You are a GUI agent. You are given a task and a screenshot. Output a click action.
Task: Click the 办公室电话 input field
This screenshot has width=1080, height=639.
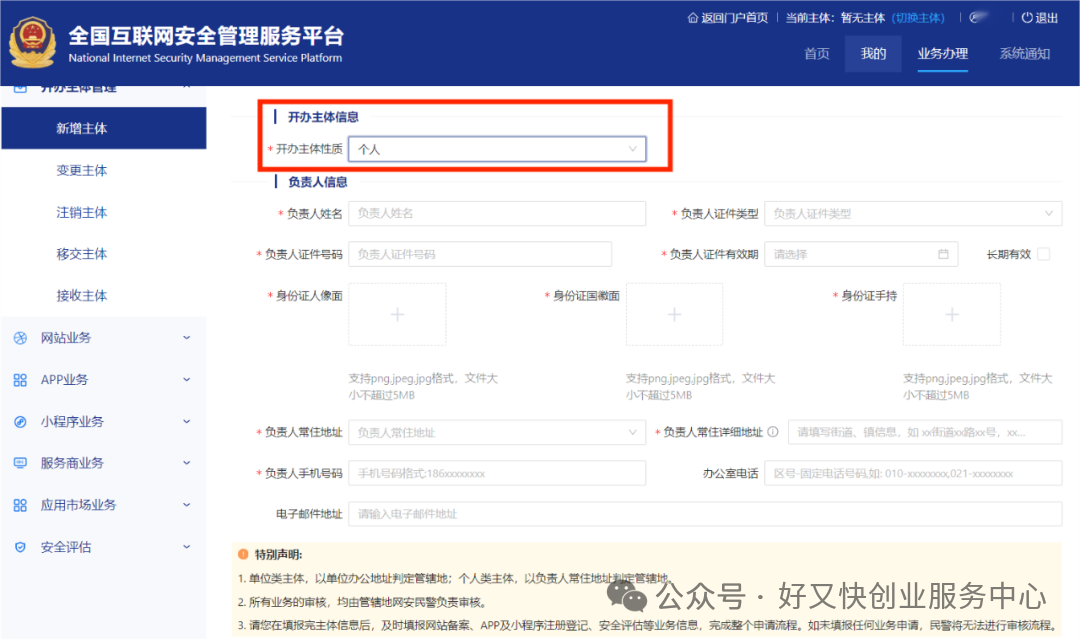[x=913, y=473]
